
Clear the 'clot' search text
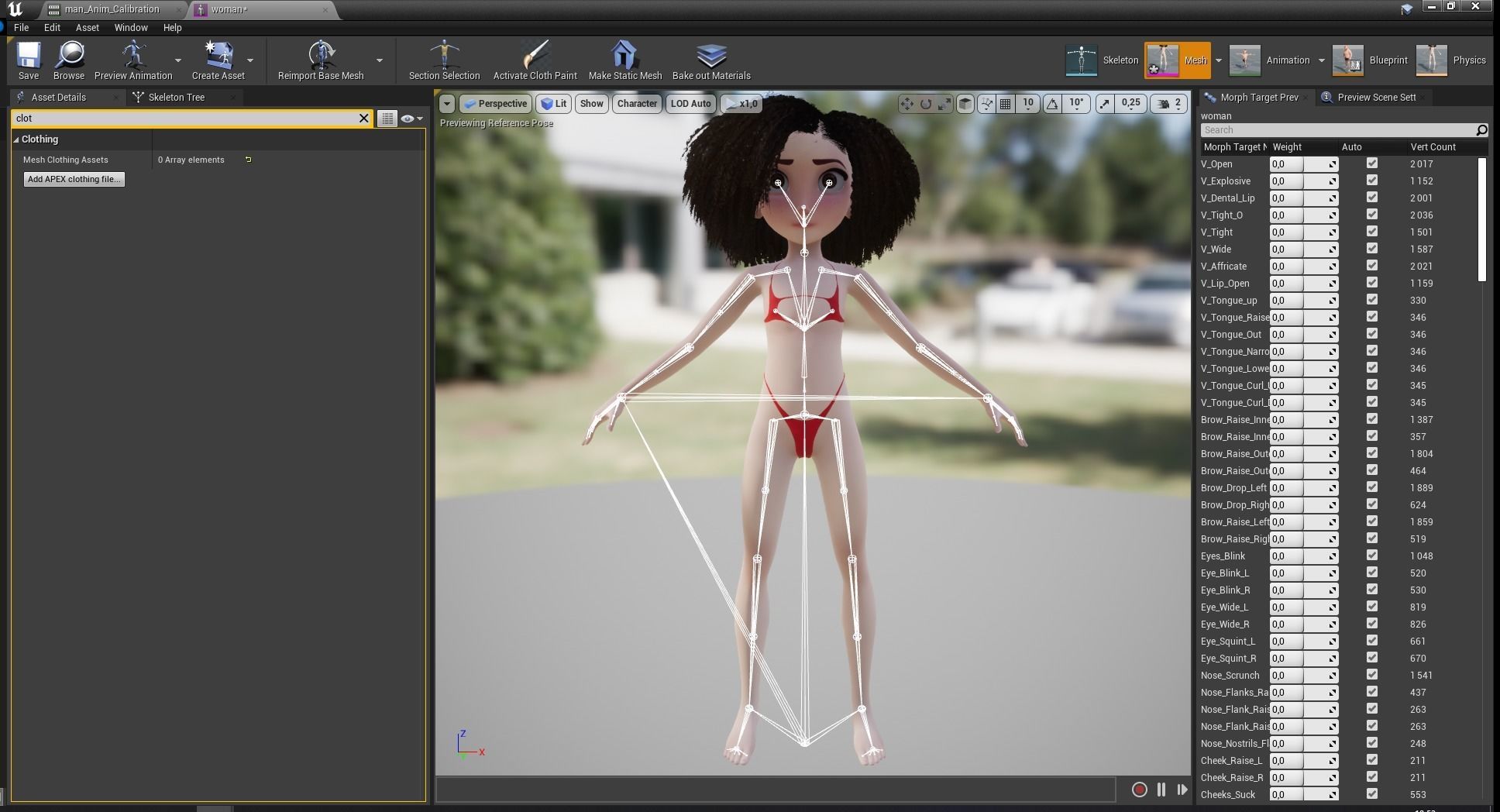coord(363,119)
